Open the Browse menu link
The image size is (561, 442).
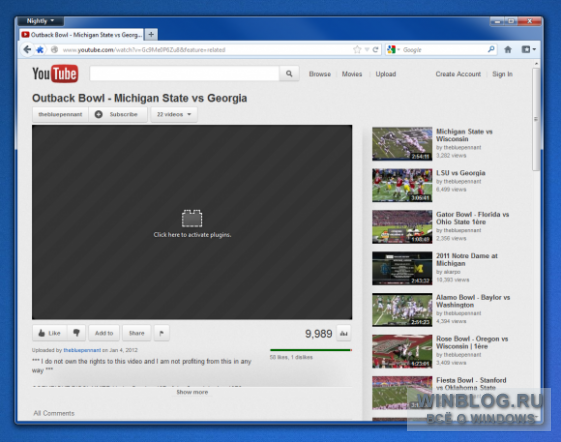319,74
